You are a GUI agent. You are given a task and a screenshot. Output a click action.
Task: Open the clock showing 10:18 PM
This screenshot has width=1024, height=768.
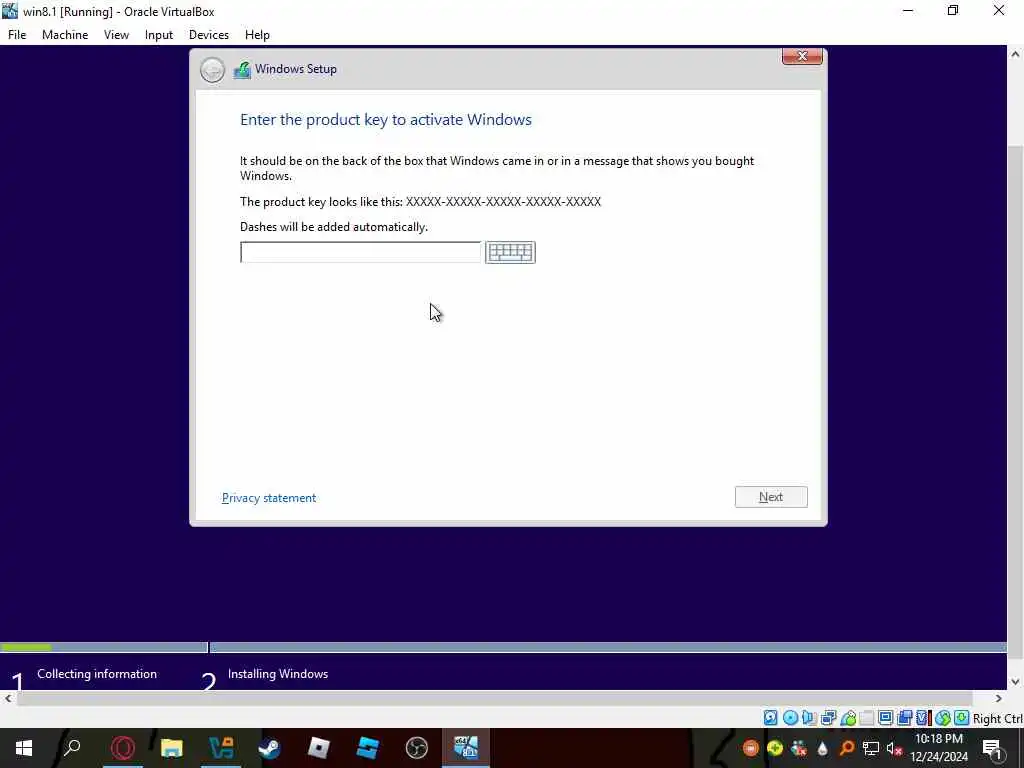tap(939, 748)
